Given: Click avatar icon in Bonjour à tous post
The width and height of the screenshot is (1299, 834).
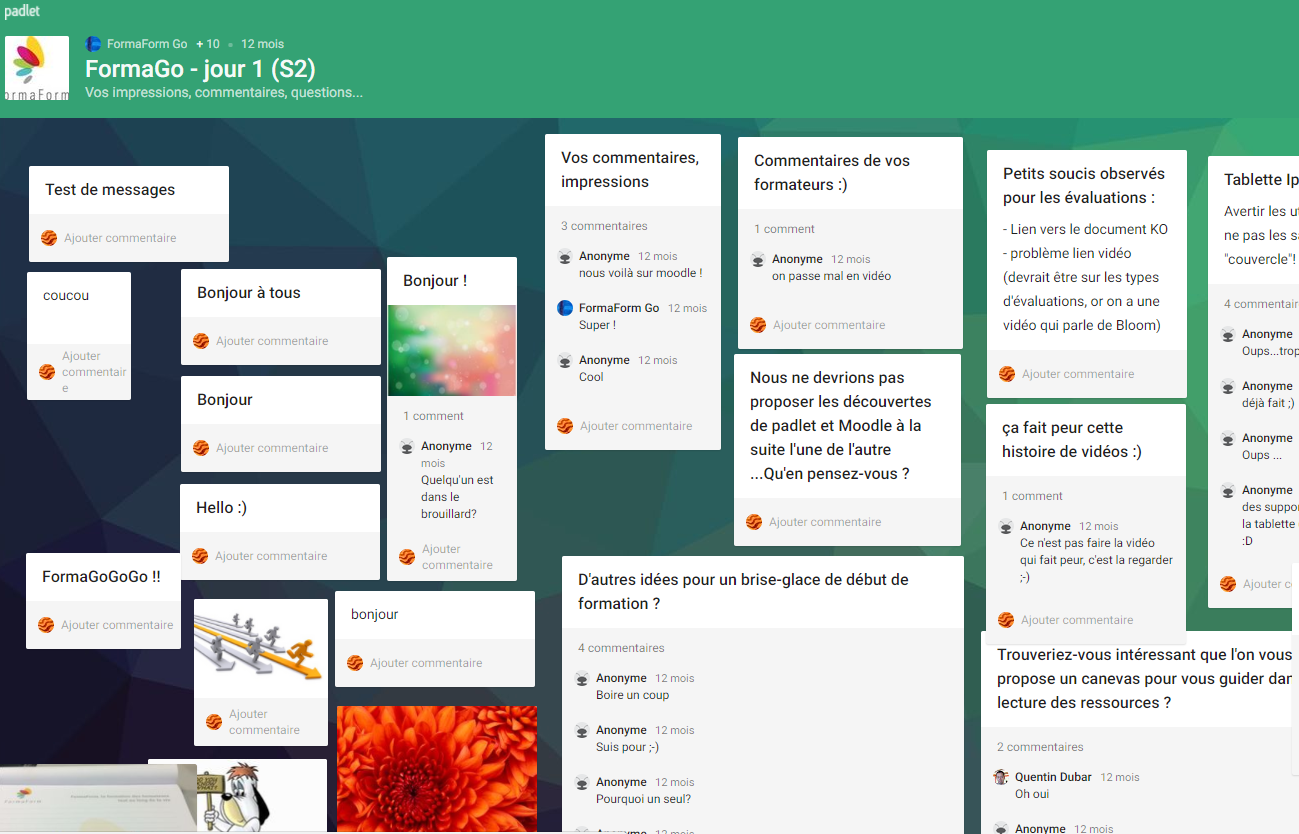Looking at the screenshot, I should point(201,341).
